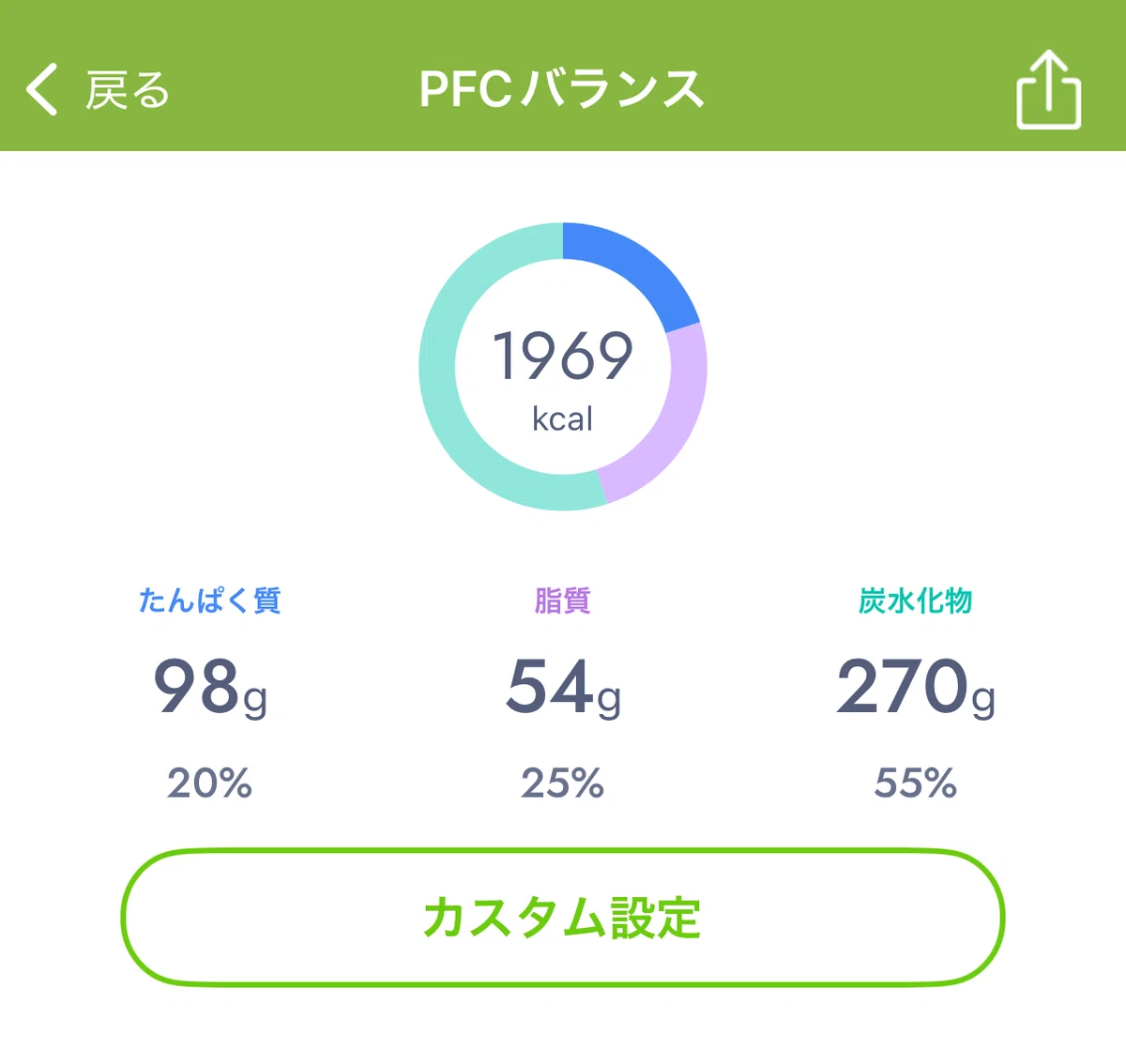Image resolution: width=1126 pixels, height=1064 pixels.
Task: Go back via 戻る label
Action: click(128, 90)
